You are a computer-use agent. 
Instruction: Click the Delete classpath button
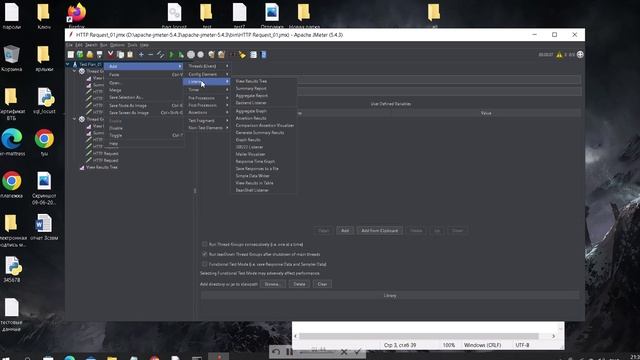pyautogui.click(x=299, y=284)
